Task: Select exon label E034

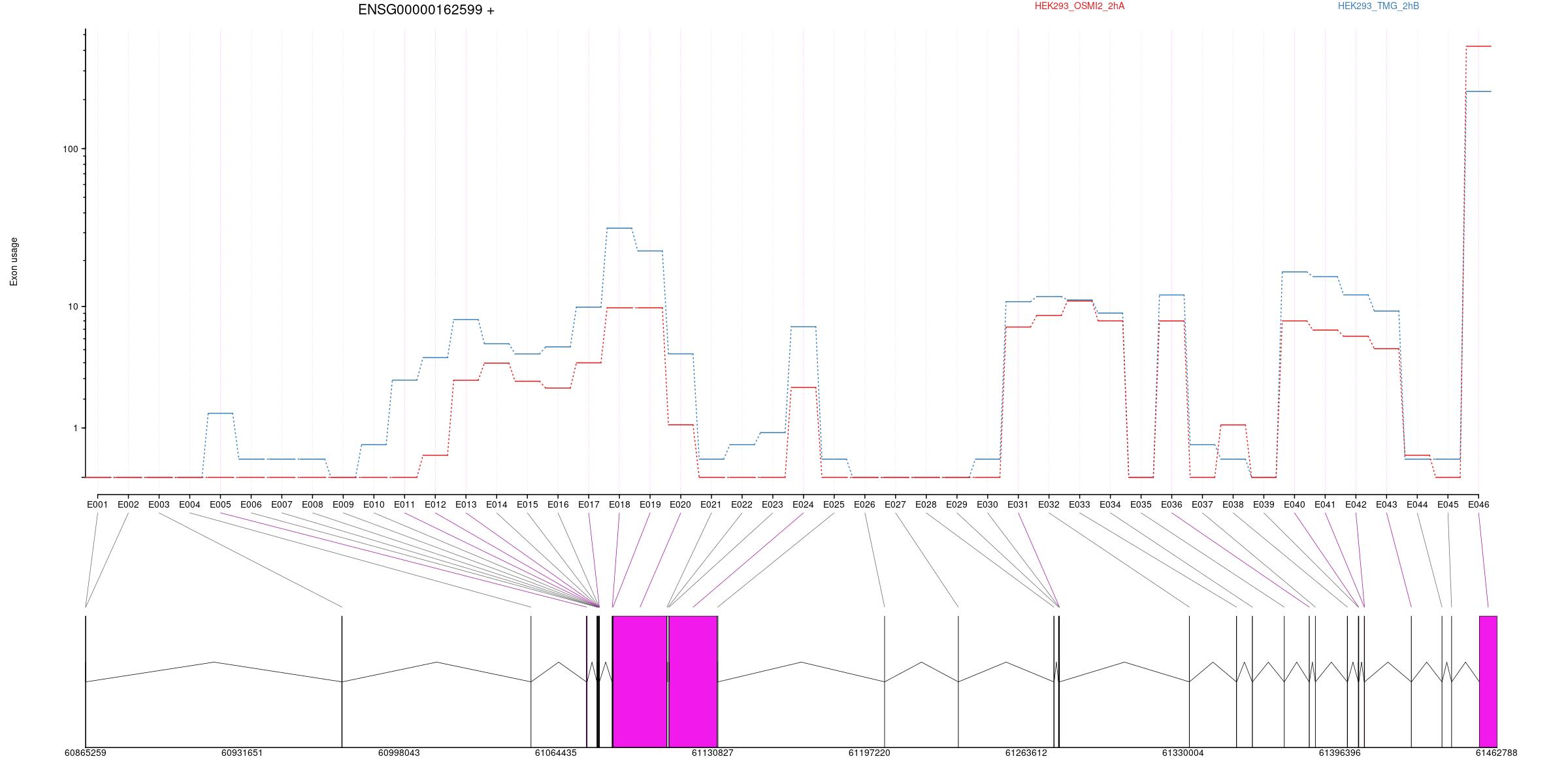Action: click(x=1110, y=504)
